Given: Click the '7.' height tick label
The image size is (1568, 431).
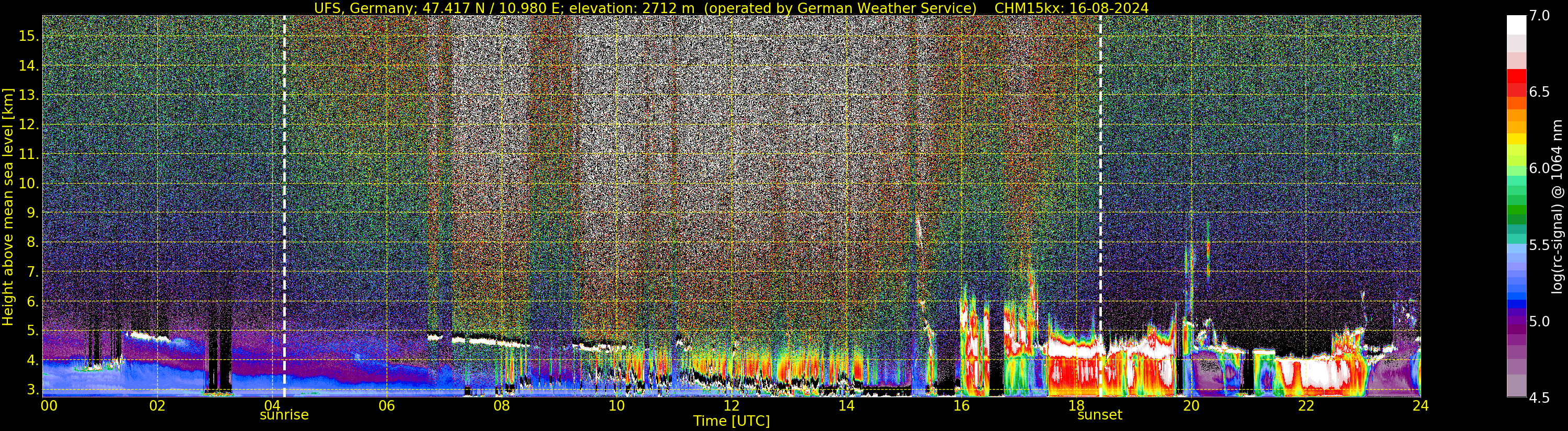Looking at the screenshot, I should pos(32,272).
